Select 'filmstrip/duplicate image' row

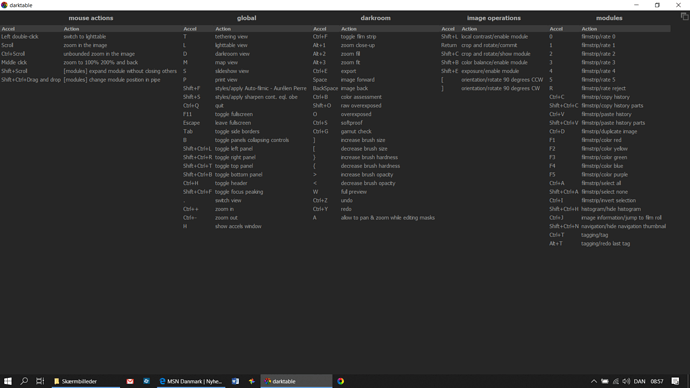(609, 131)
